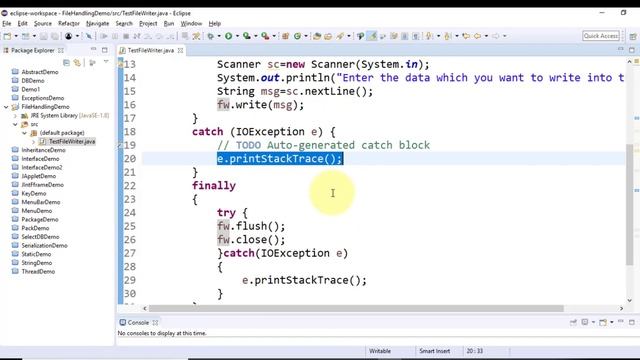The height and width of the screenshot is (360, 640).
Task: Select the ThreadDemo project
Action: point(38,271)
